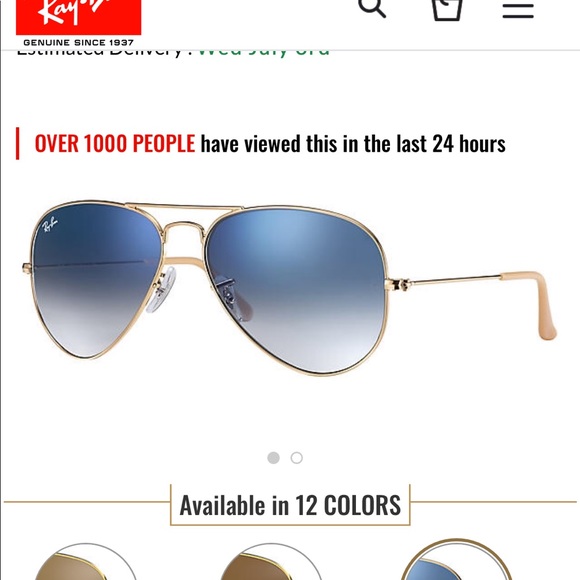Click the GENUINE SINCE 1937 tagline

pos(78,43)
